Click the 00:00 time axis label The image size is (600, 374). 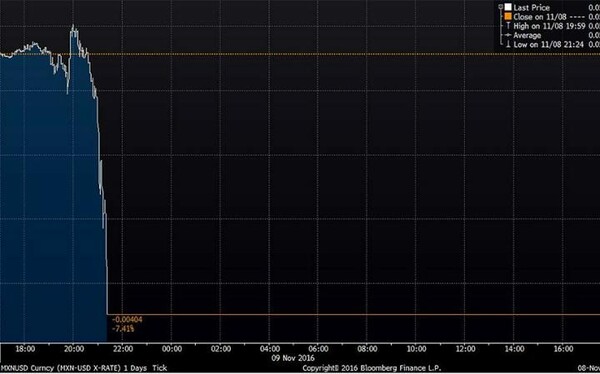(x=172, y=349)
